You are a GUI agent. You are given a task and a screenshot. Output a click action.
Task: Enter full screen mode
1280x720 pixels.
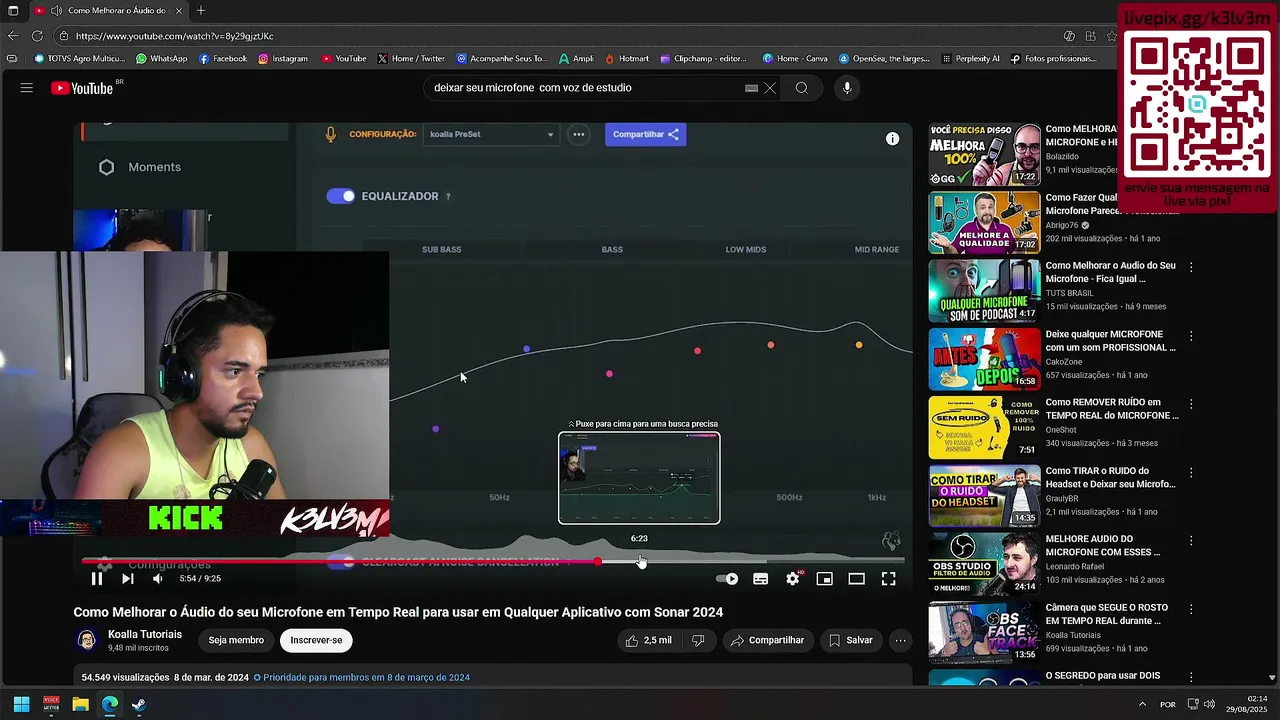pyautogui.click(x=888, y=579)
